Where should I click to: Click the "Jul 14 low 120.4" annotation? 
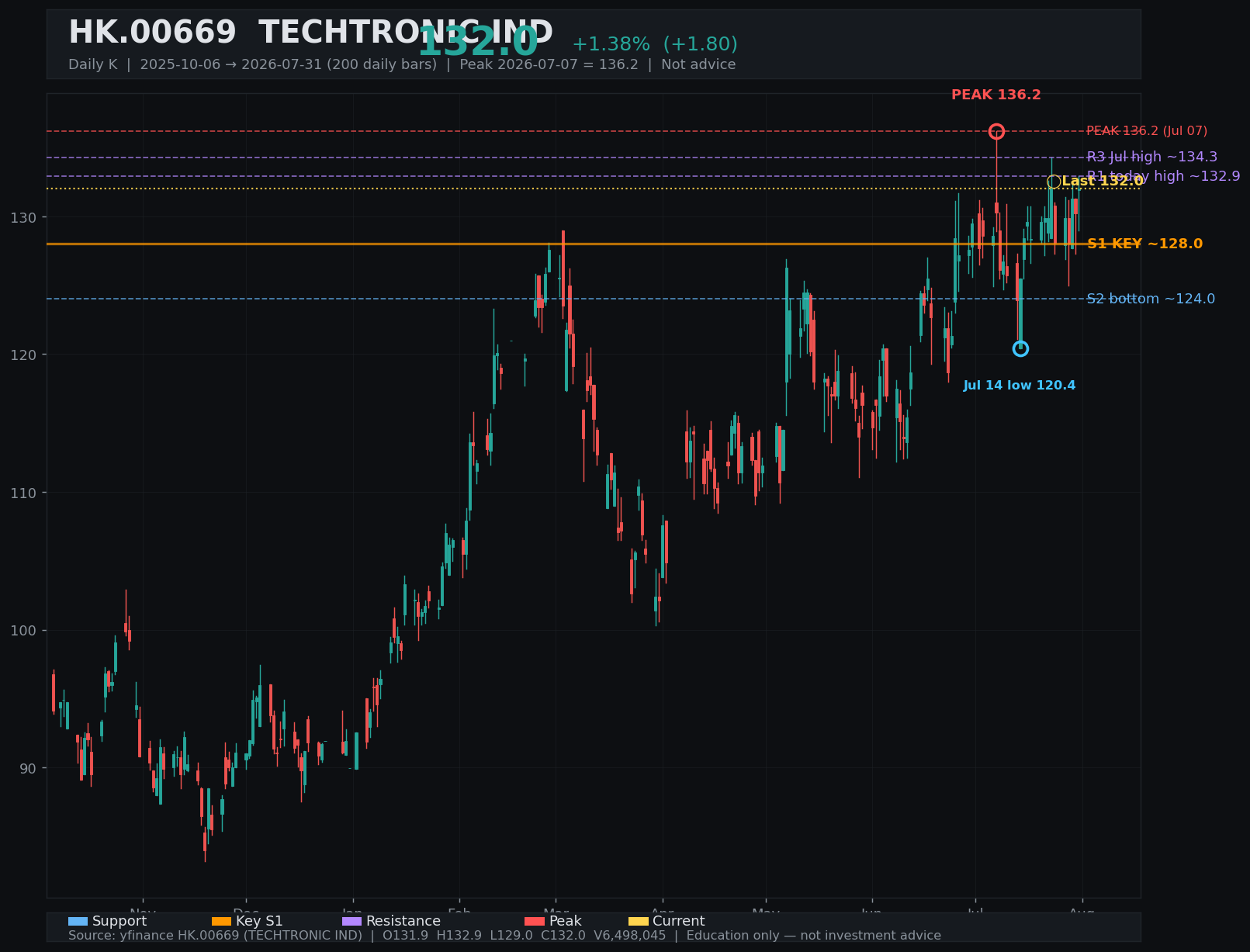(1020, 386)
